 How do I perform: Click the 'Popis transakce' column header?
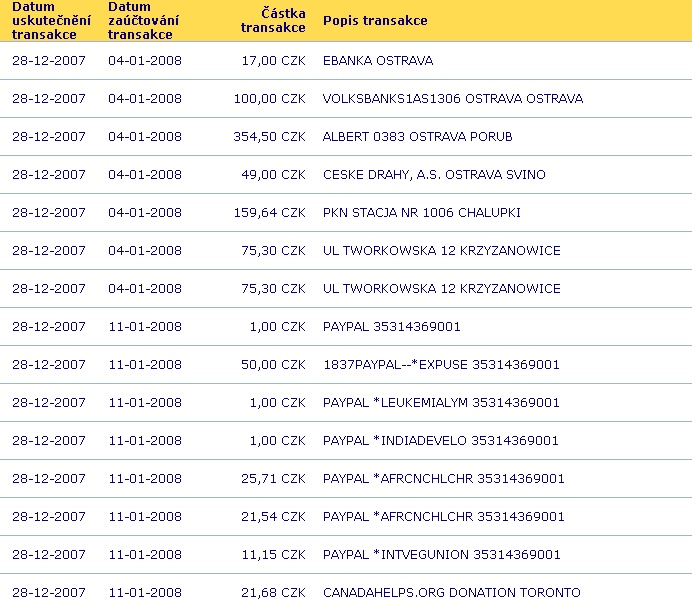point(375,20)
